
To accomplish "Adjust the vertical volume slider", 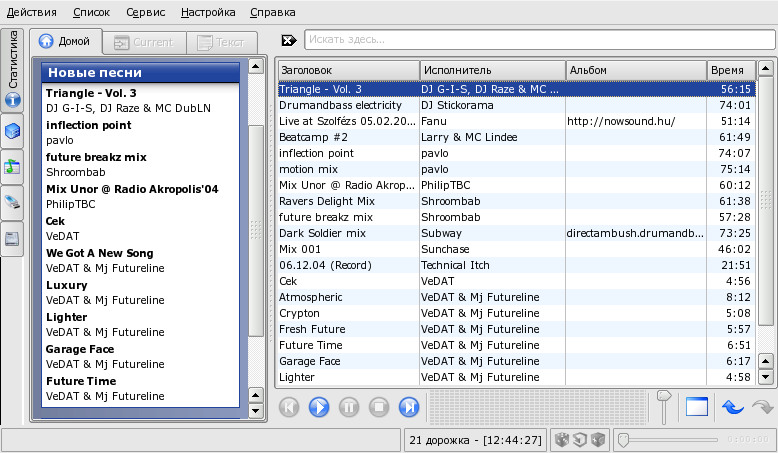I will tap(664, 407).
